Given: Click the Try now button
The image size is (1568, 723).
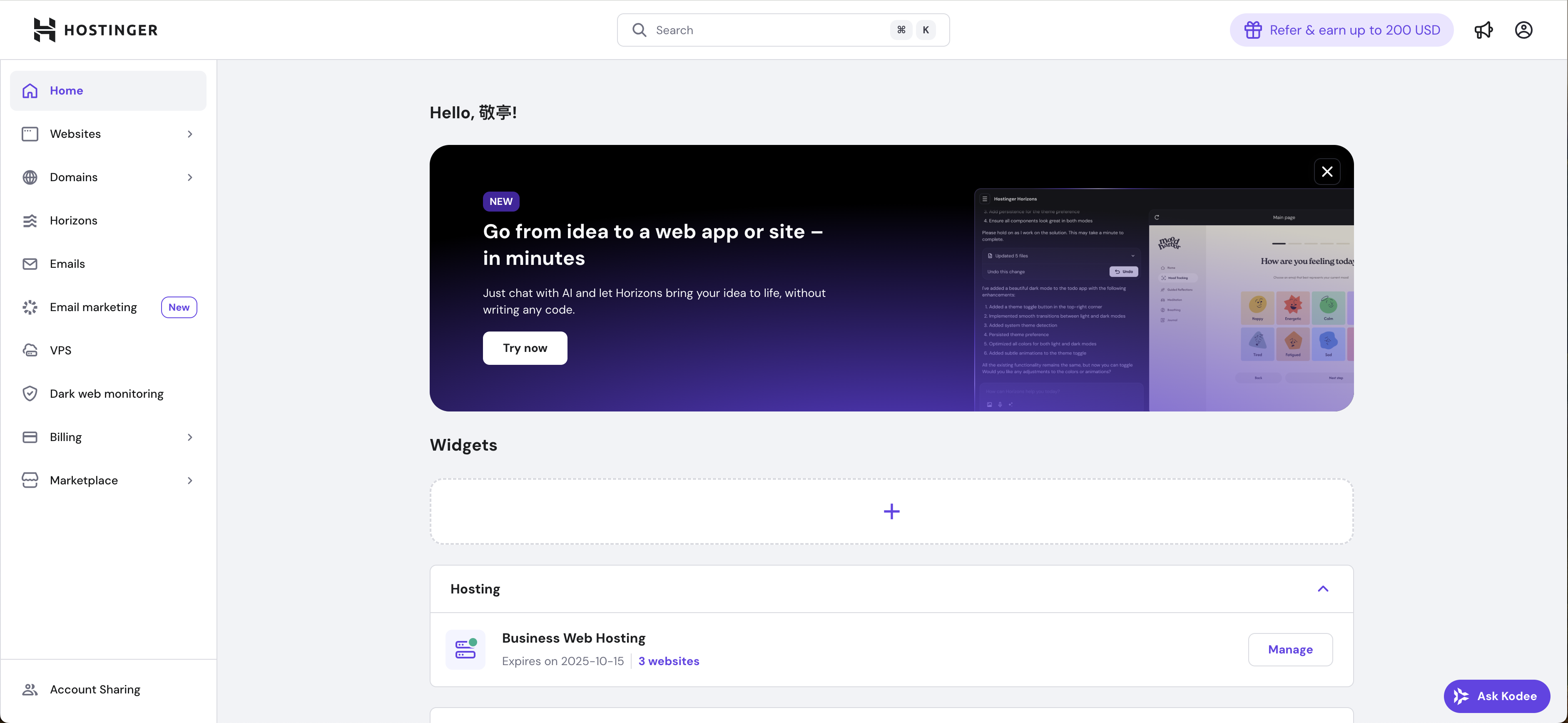Looking at the screenshot, I should [525, 348].
